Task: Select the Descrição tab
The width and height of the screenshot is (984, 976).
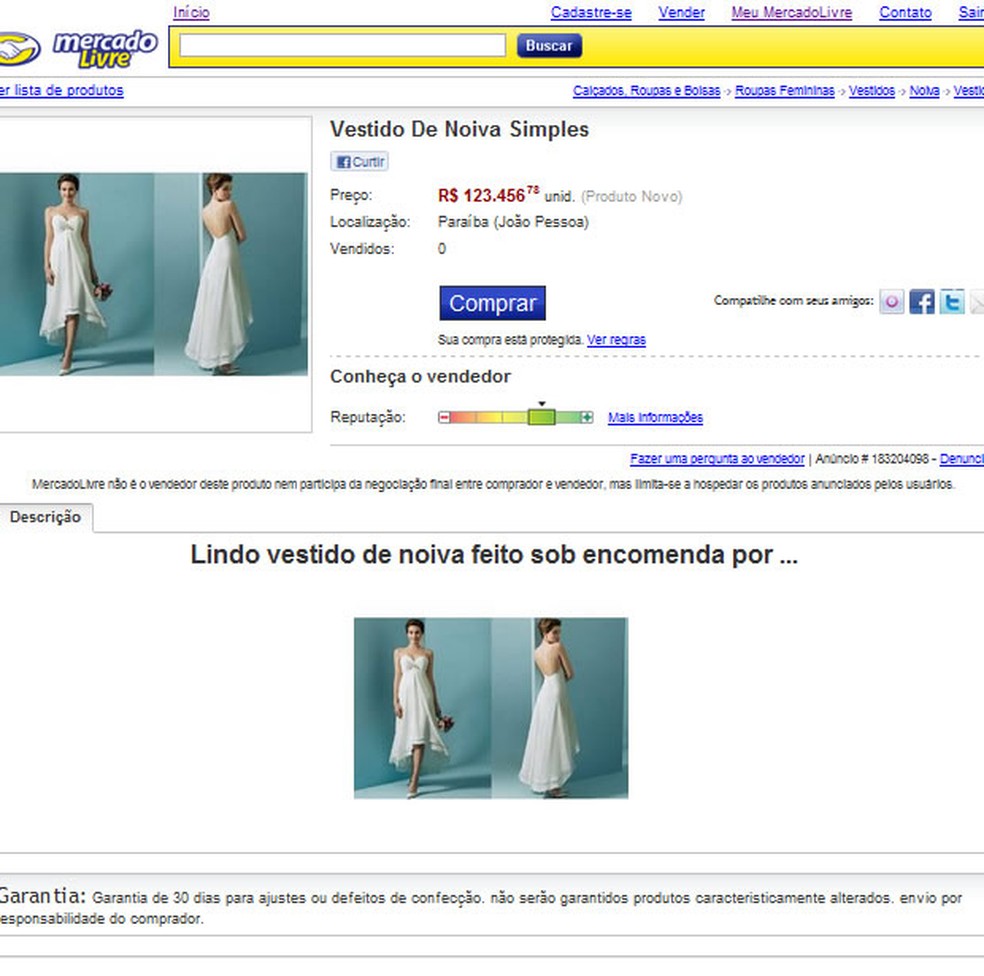Action: click(46, 517)
